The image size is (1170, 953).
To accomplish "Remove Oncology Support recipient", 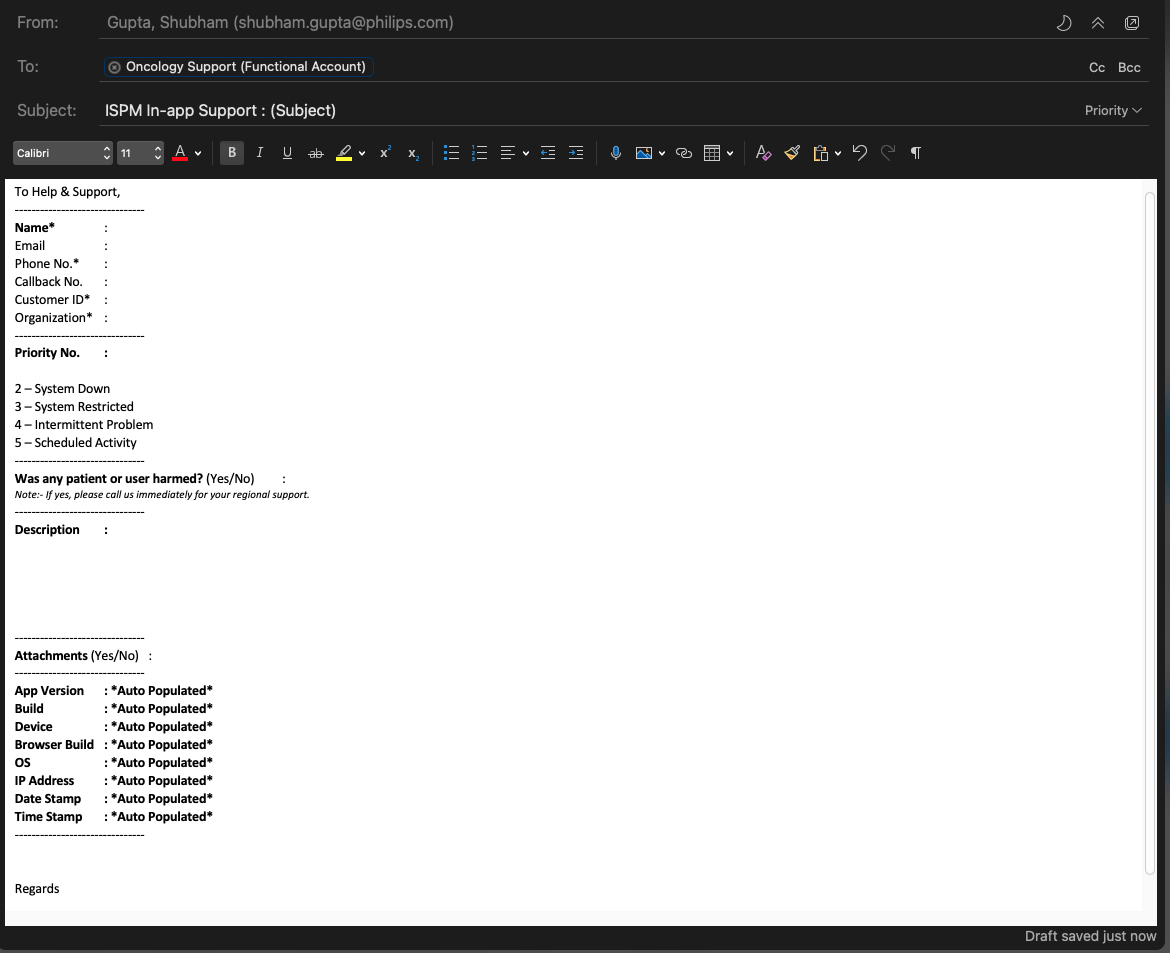I will (x=114, y=67).
